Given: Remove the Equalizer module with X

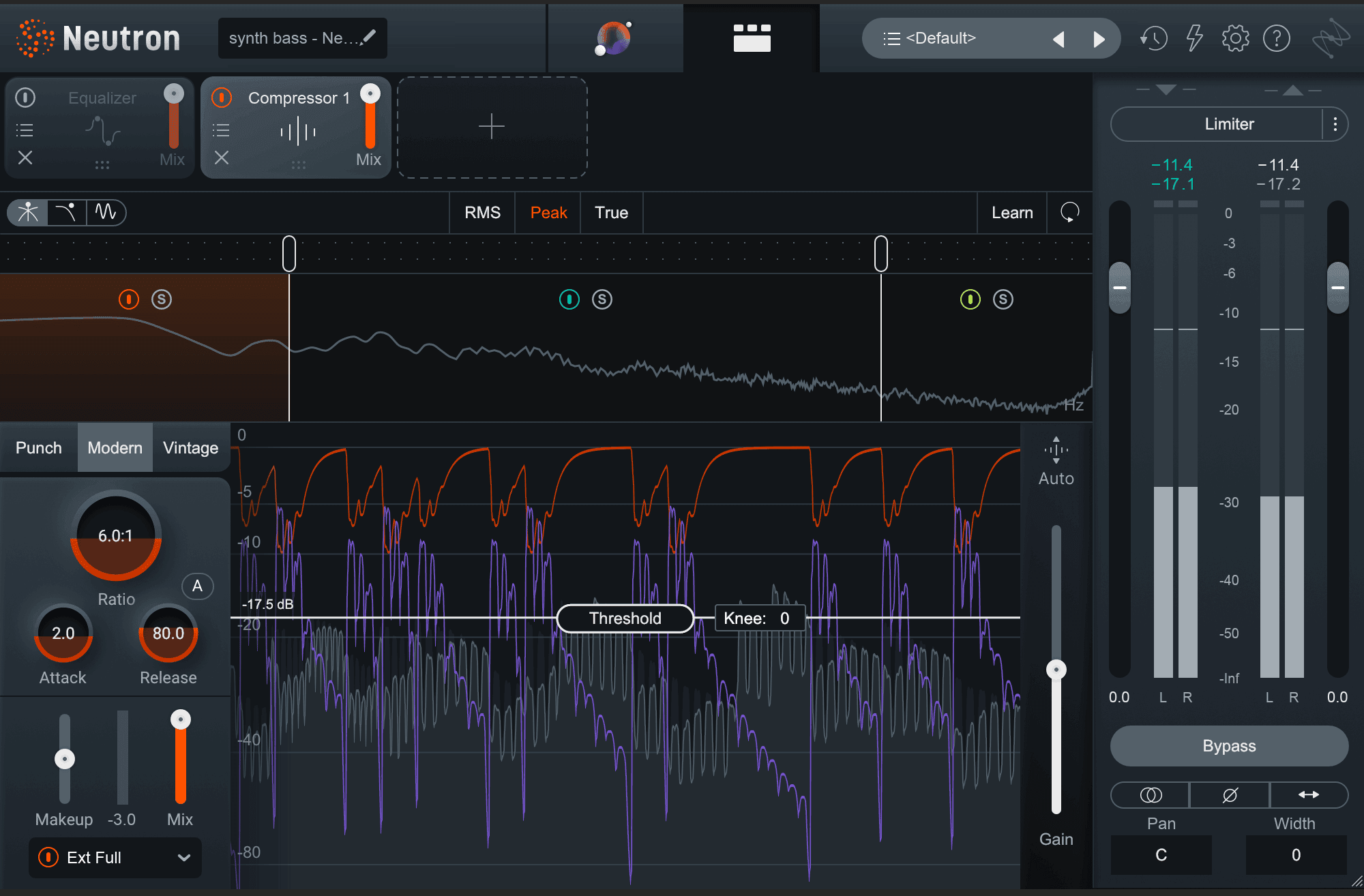Looking at the screenshot, I should click(x=25, y=158).
